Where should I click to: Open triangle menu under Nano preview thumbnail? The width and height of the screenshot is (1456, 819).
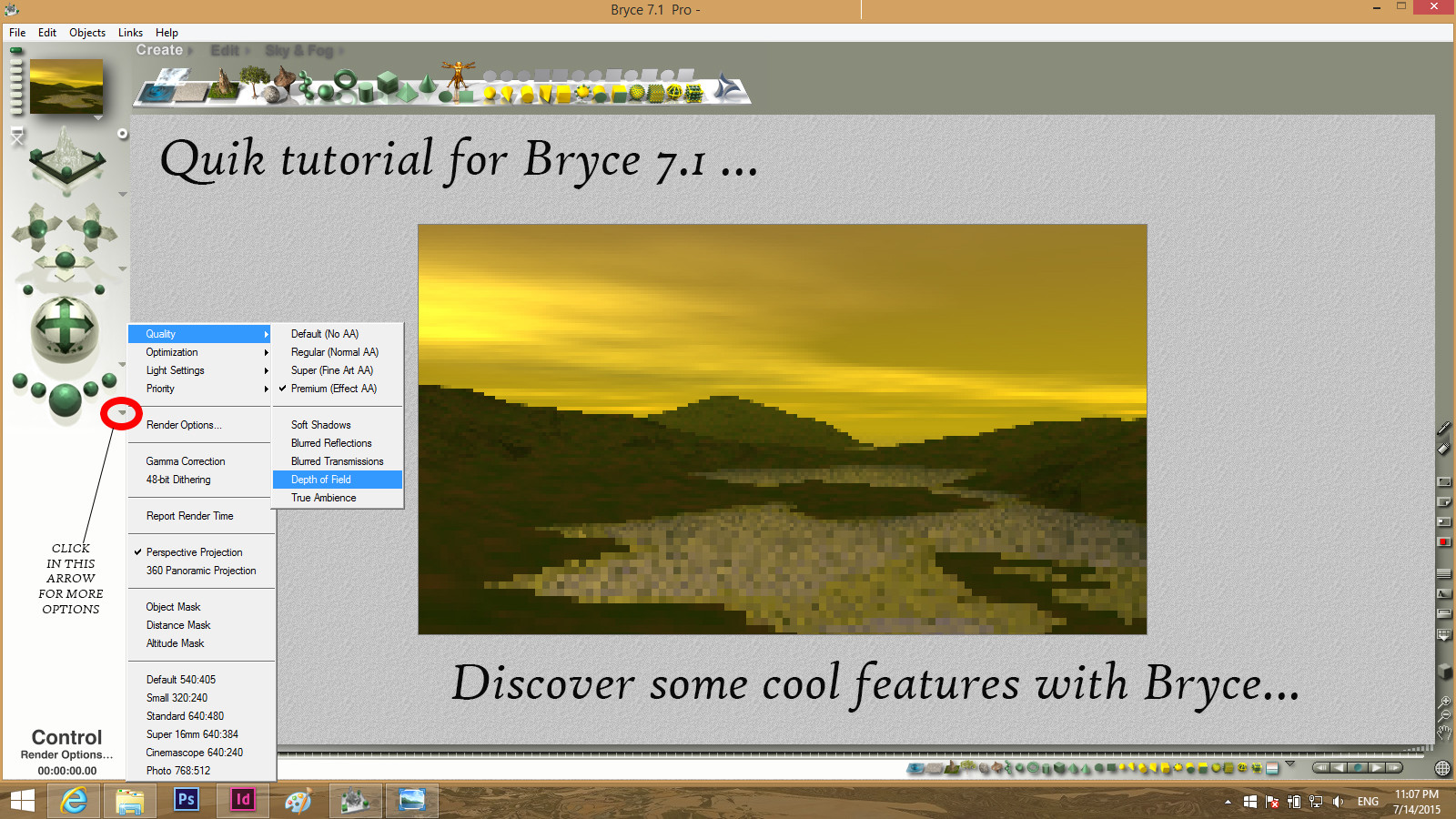point(97,117)
